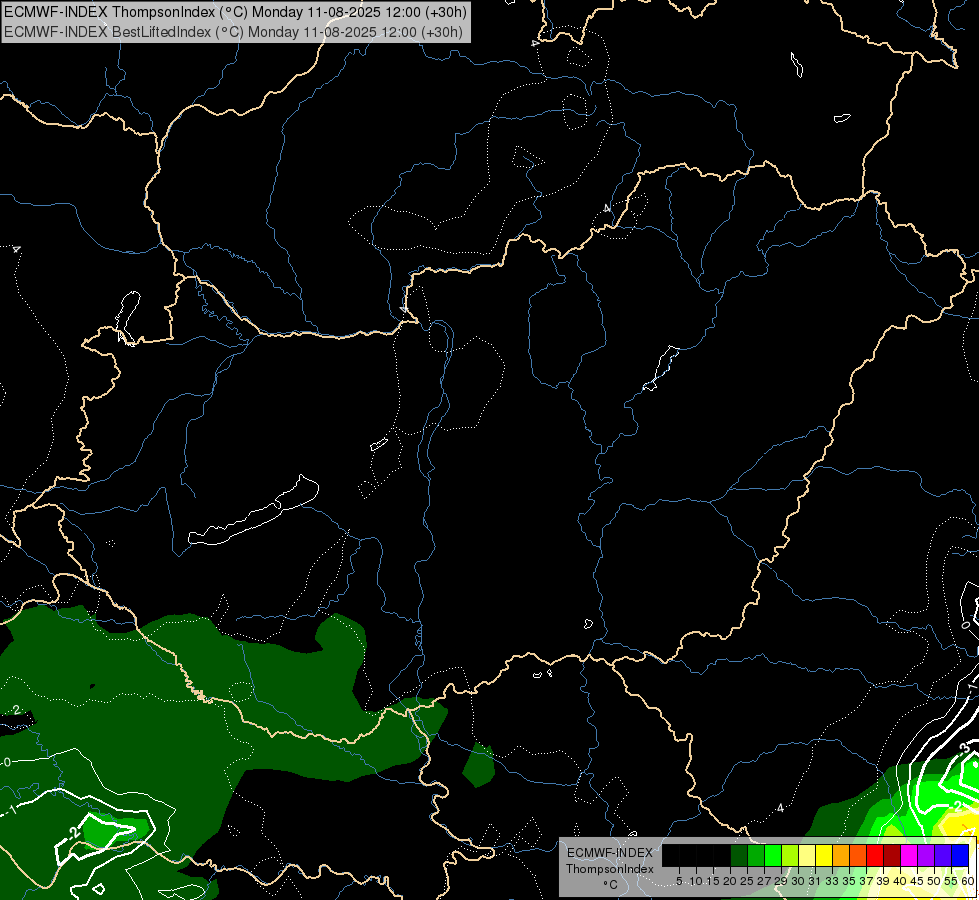Image resolution: width=979 pixels, height=900 pixels.
Task: Pick the magenta 40-45 legend swatch
Action: click(909, 855)
